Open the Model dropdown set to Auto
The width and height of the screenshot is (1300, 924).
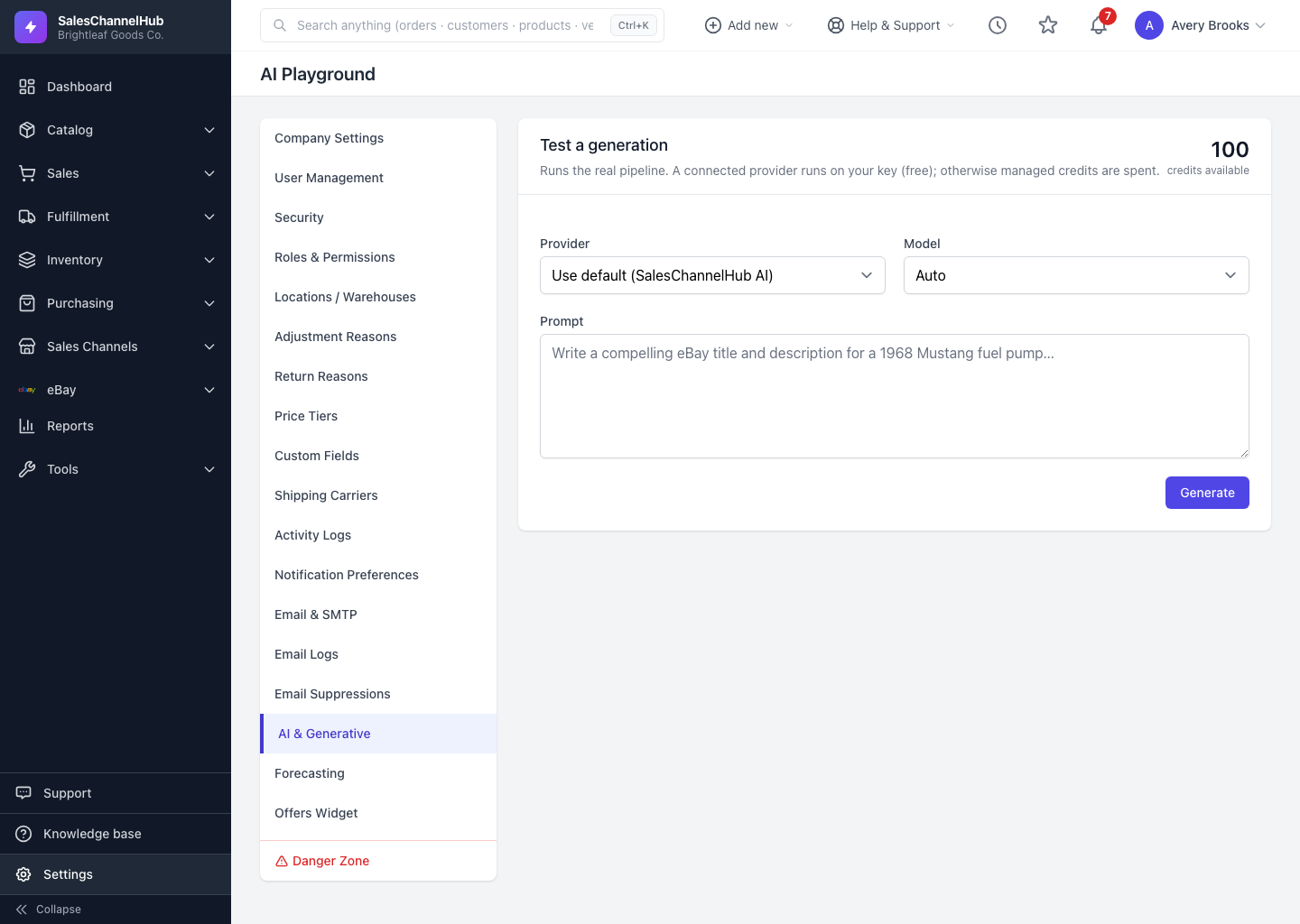[1076, 275]
